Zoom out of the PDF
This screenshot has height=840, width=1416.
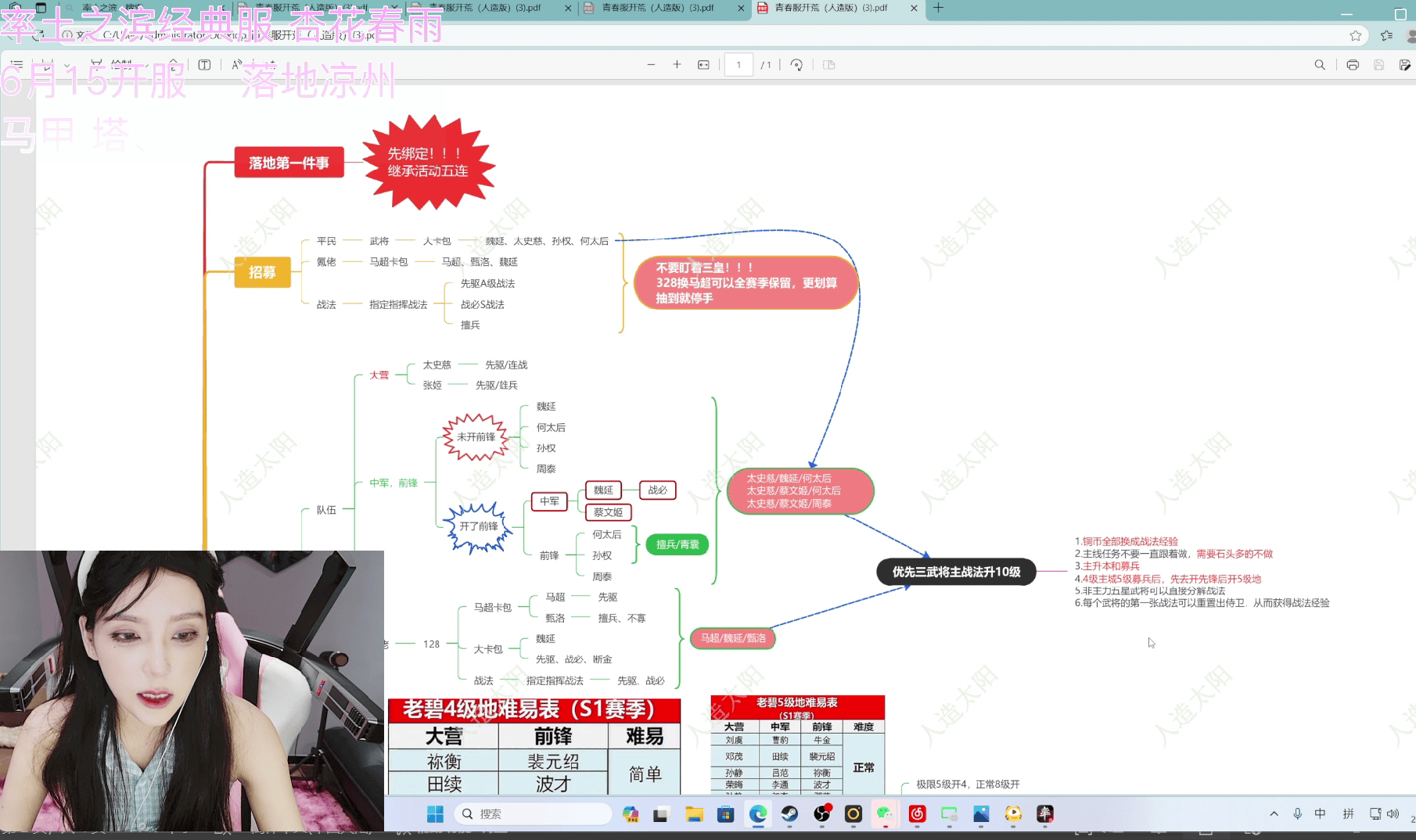(652, 64)
